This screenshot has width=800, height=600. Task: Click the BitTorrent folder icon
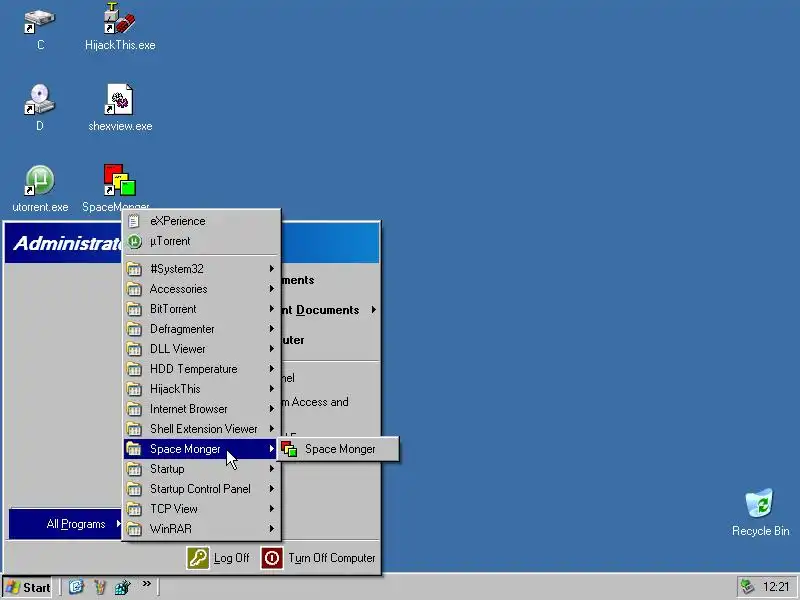click(134, 309)
